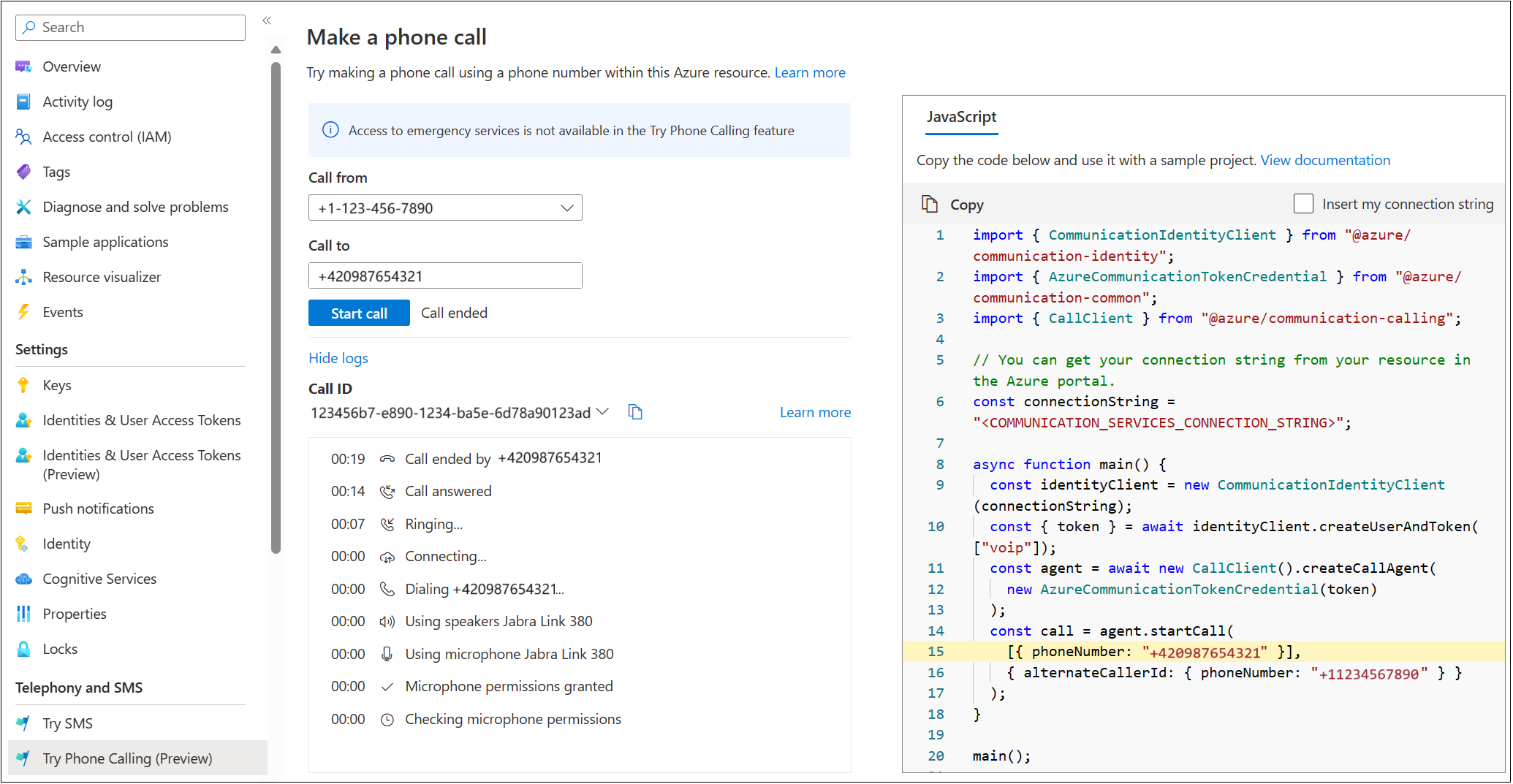The width and height of the screenshot is (1513, 784).
Task: Click the Overview icon in sidebar
Action: [23, 66]
